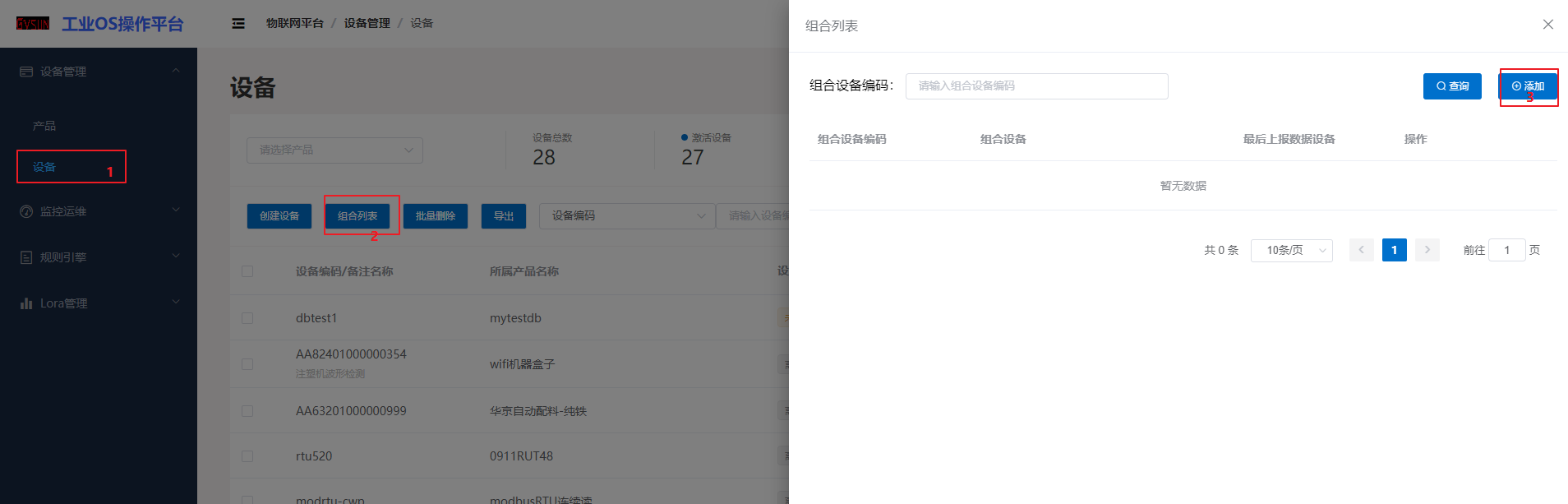1568x504 pixels.
Task: Click the 监控运维 sidebar icon
Action: tap(26, 211)
